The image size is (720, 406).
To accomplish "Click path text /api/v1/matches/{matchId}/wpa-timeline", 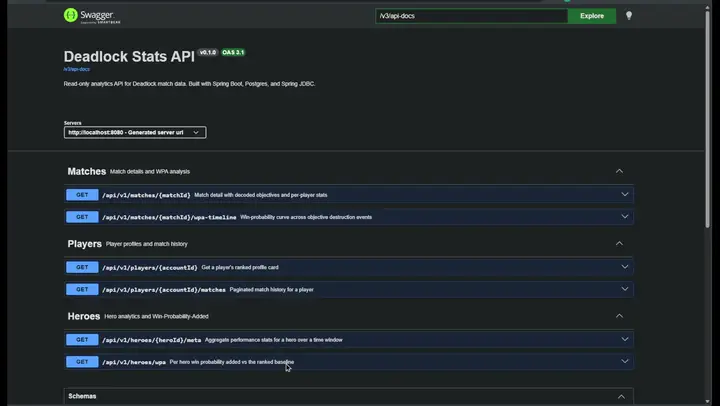I will 169,217.
